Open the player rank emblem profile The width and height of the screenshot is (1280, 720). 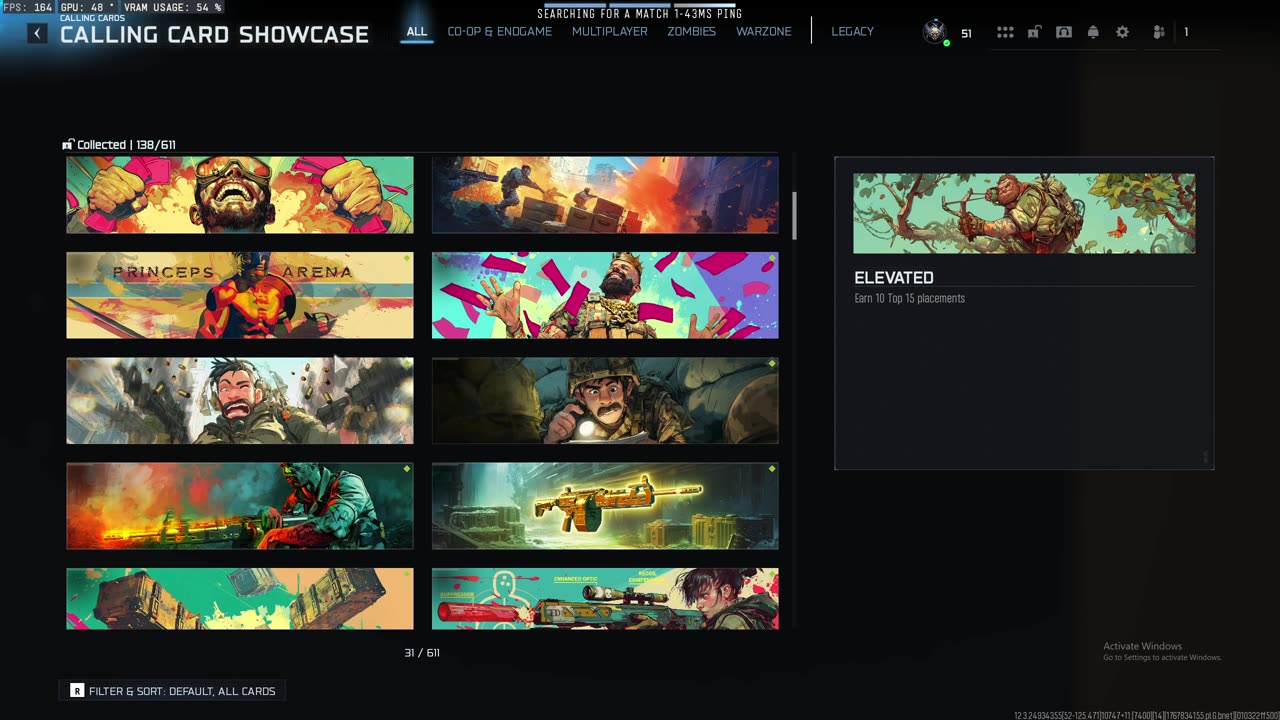click(935, 32)
